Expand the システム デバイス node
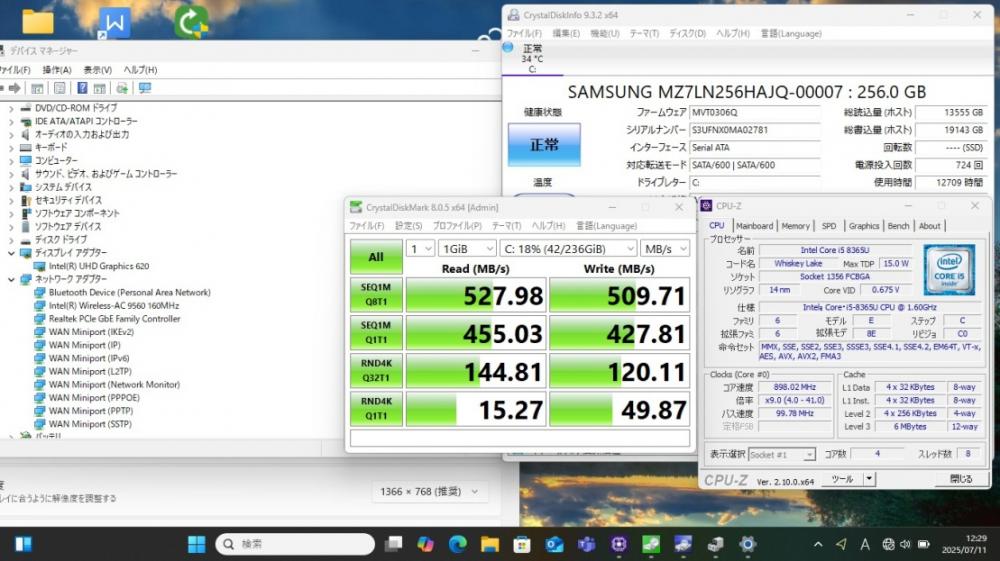Viewport: 1000px width, 561px height. (11, 187)
